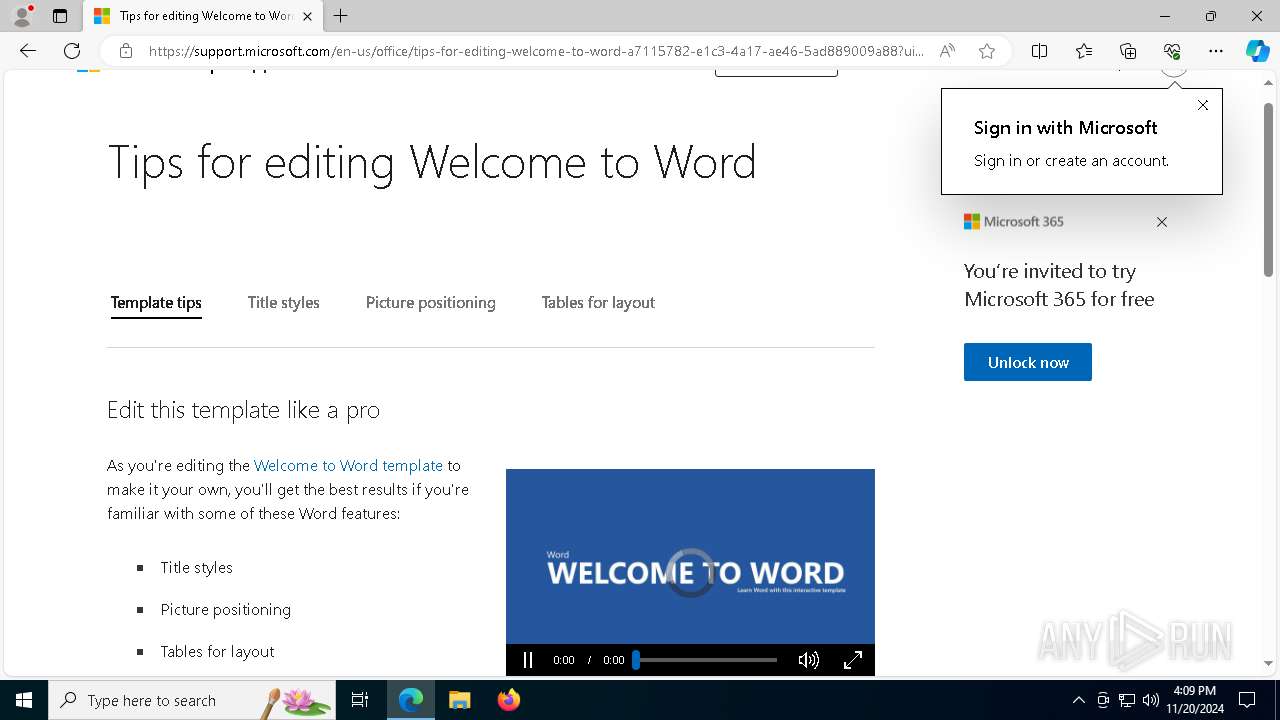Viewport: 1280px width, 720px height.
Task: Open the Favorites list
Action: (1084, 51)
